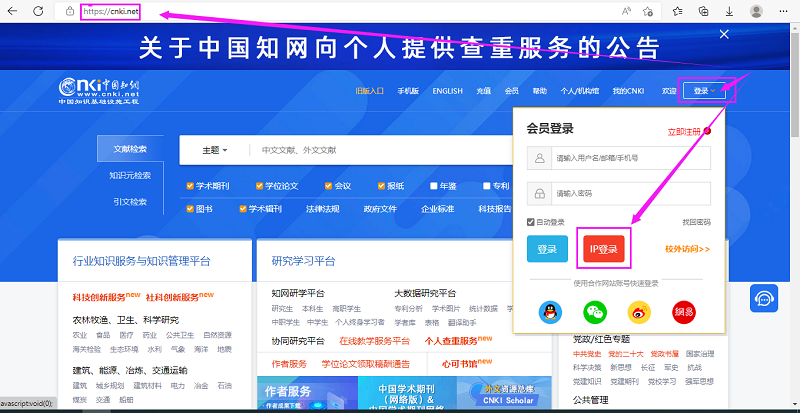Log in with WeChat green icon

pos(595,312)
